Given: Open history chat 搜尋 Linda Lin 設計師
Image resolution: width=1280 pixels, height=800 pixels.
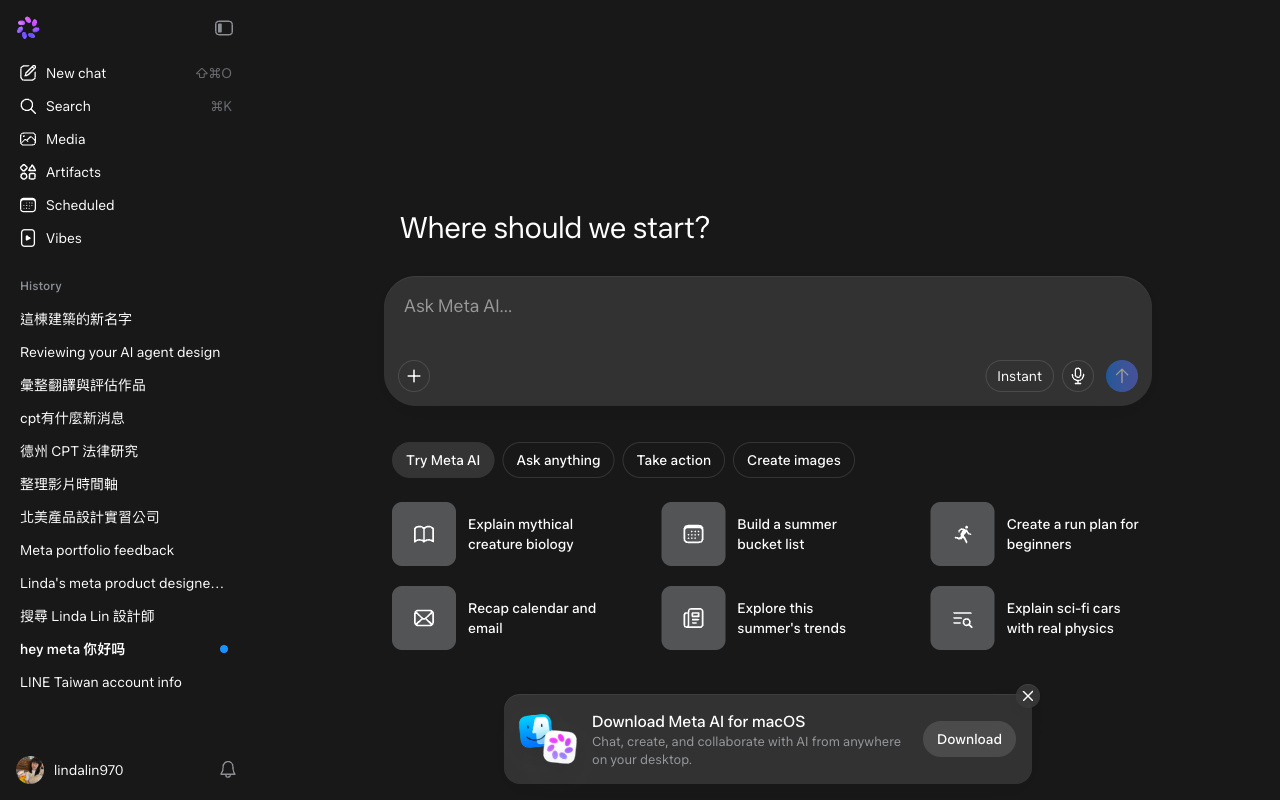Looking at the screenshot, I should 125,616.
